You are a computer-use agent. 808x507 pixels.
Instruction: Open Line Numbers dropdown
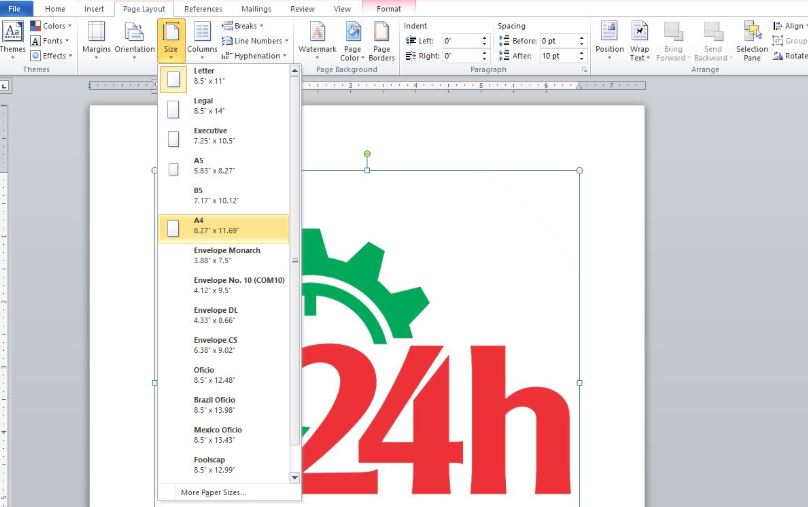[255, 41]
